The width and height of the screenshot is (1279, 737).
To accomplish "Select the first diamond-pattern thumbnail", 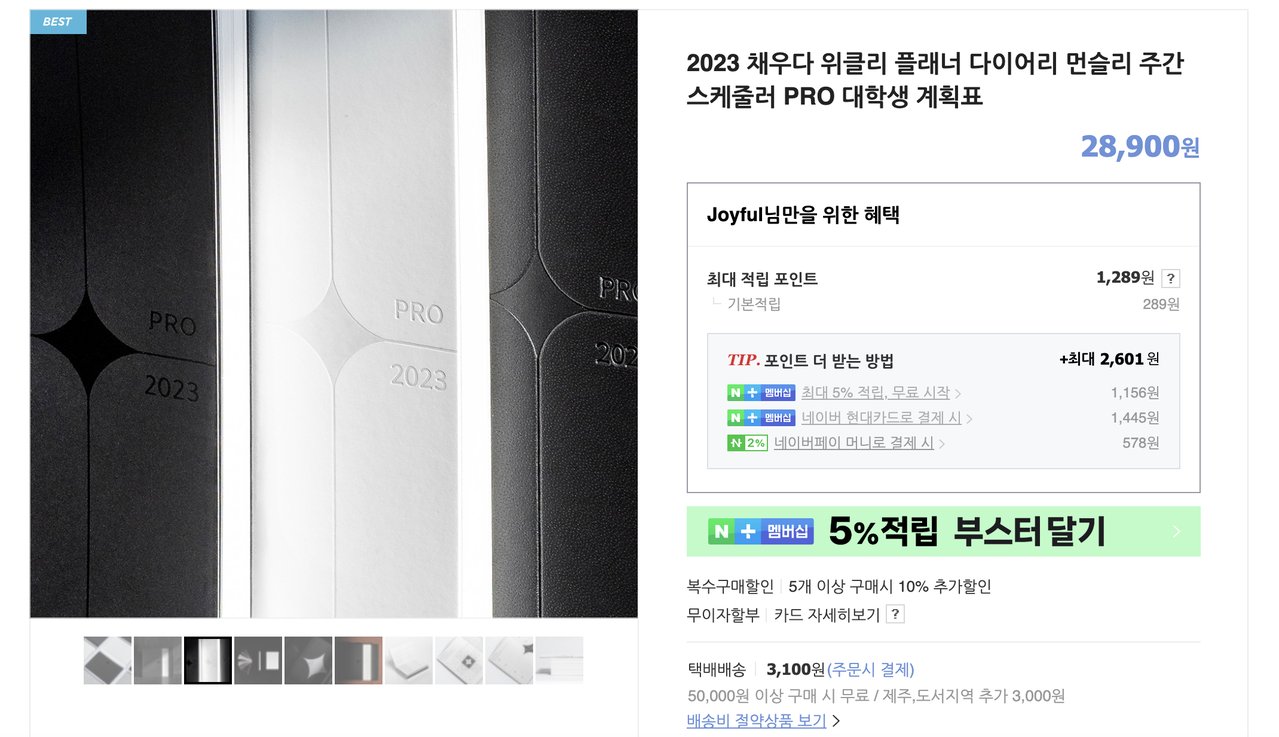I will (x=108, y=660).
